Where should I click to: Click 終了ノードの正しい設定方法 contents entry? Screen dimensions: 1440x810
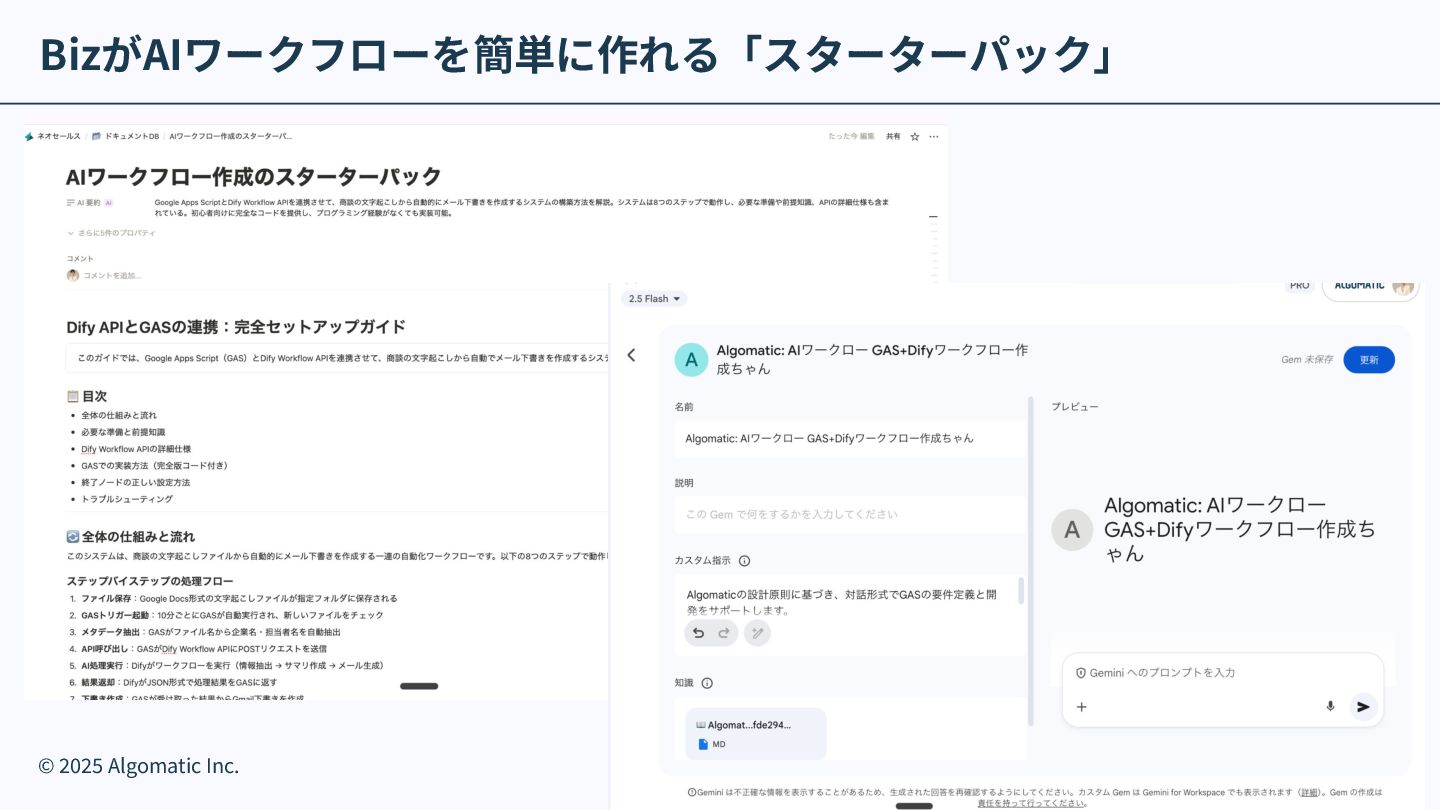tap(136, 482)
